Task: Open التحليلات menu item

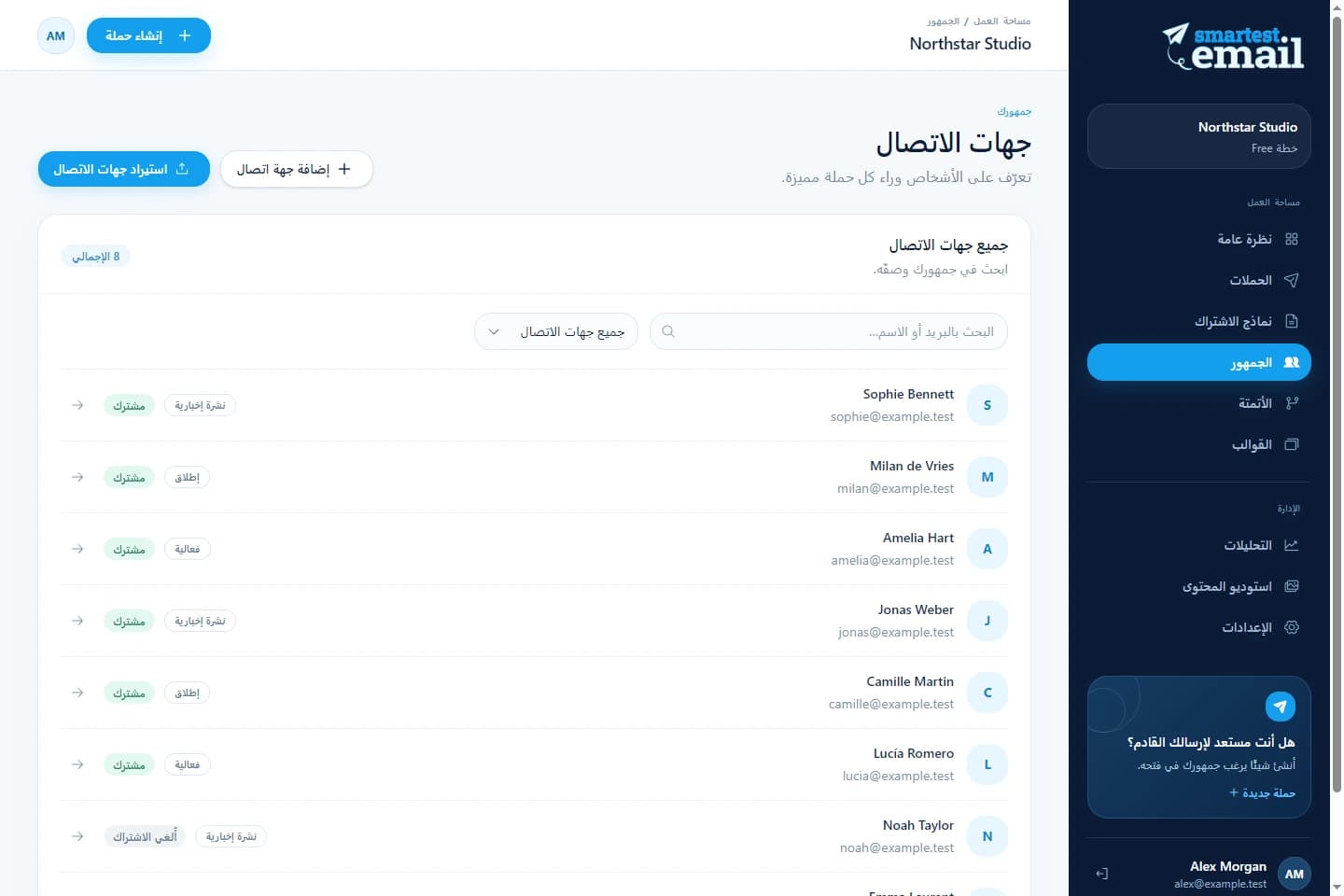Action: 1199,545
